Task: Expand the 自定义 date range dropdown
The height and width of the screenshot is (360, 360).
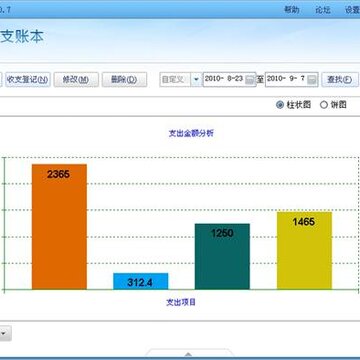Action: tap(196, 80)
